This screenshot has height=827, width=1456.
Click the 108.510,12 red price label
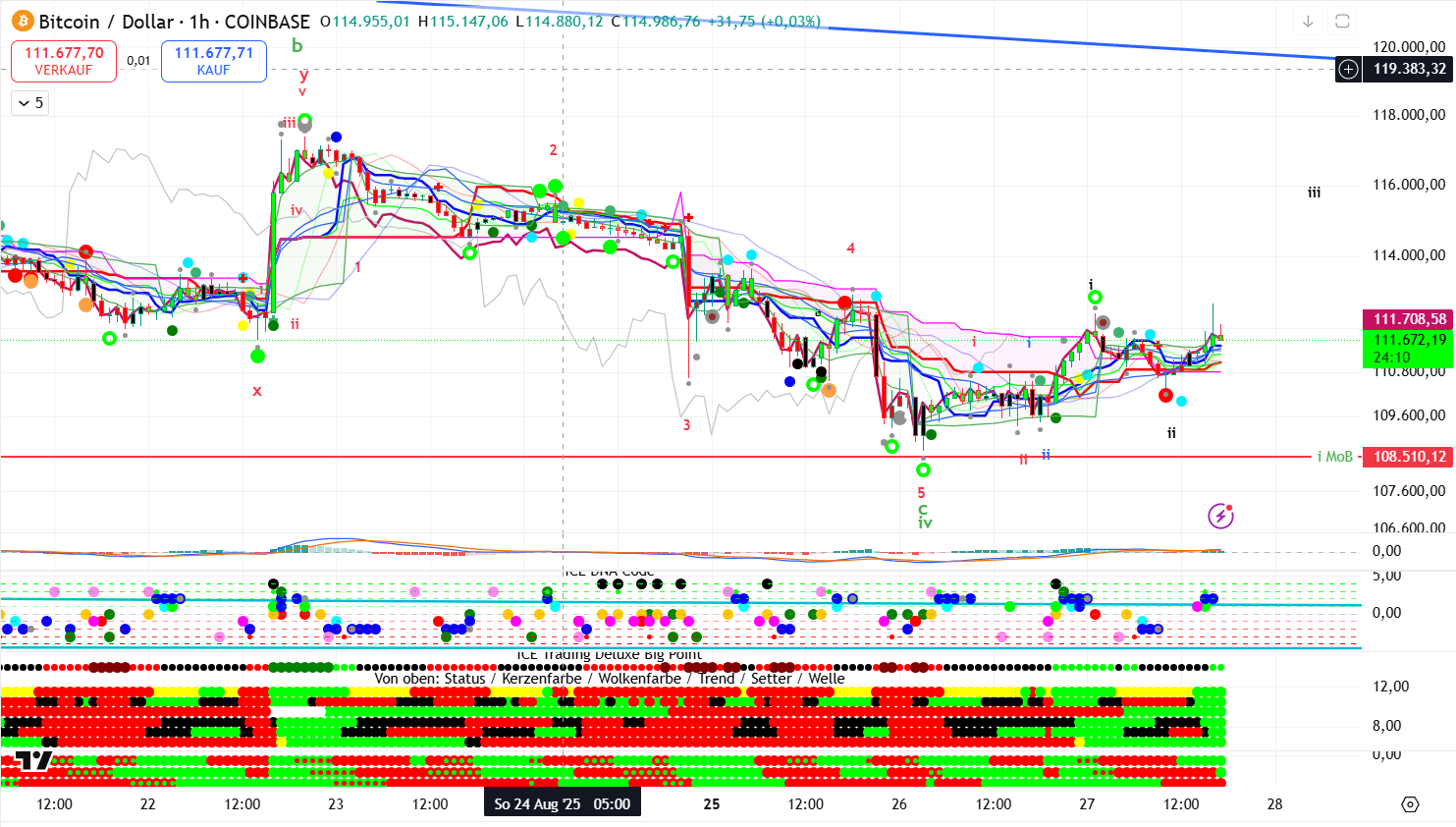coord(1409,457)
